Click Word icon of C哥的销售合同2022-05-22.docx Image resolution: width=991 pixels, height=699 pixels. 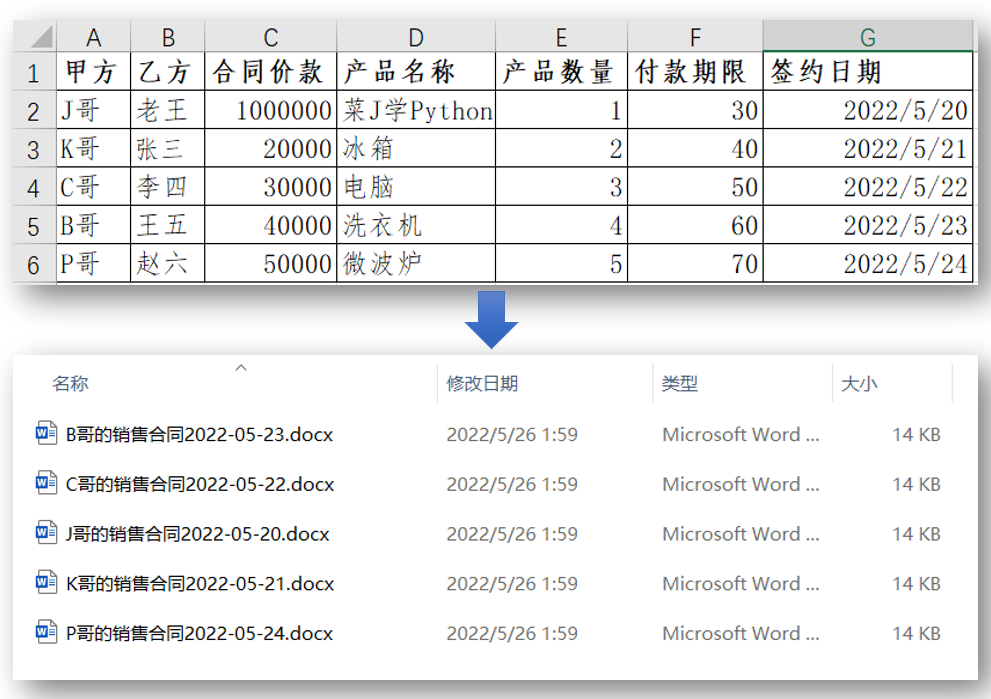46,483
